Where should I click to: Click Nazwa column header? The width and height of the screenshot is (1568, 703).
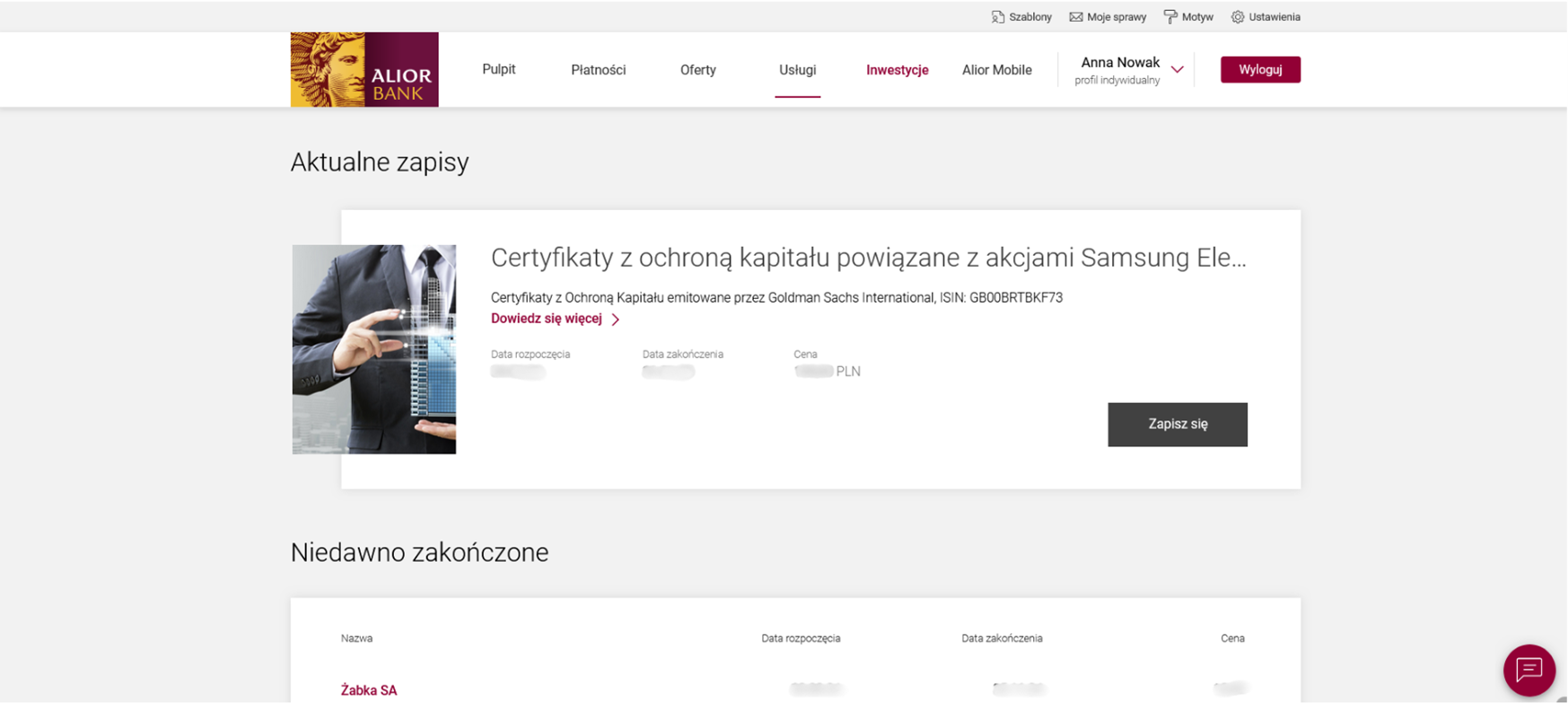(x=356, y=638)
